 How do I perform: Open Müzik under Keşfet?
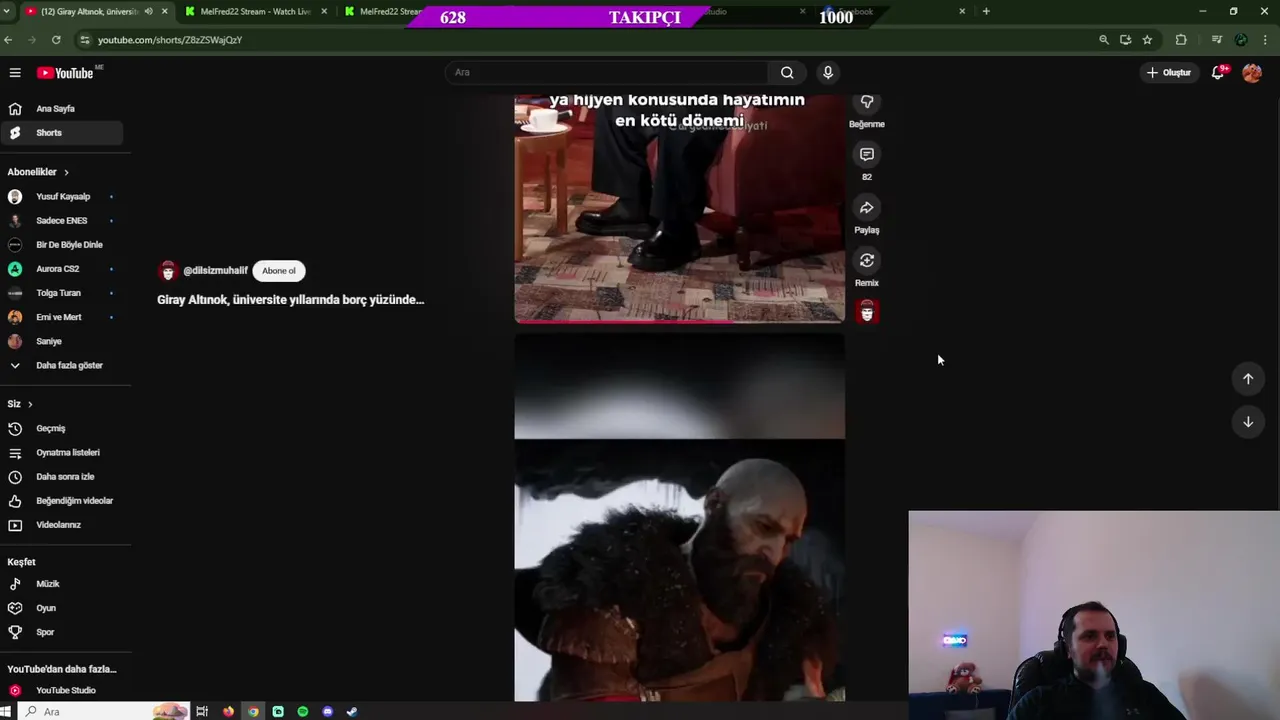tap(61, 584)
